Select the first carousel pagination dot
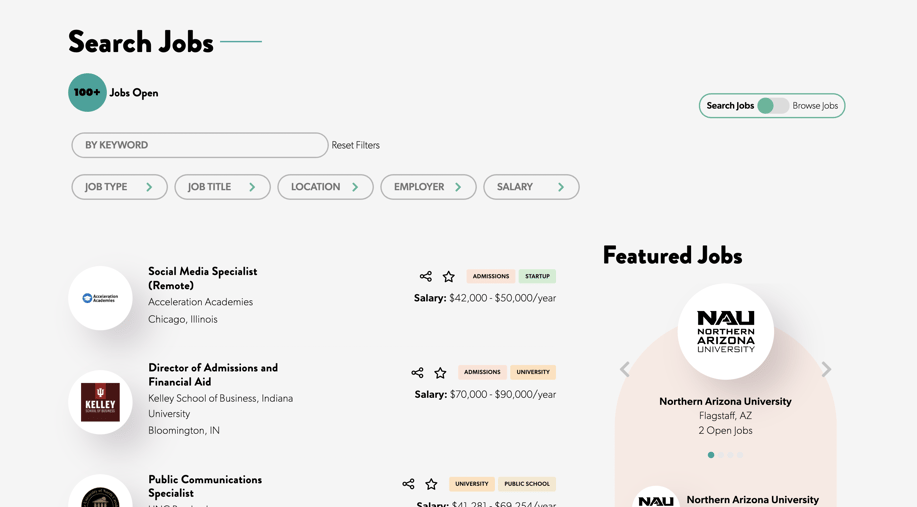 (711, 455)
